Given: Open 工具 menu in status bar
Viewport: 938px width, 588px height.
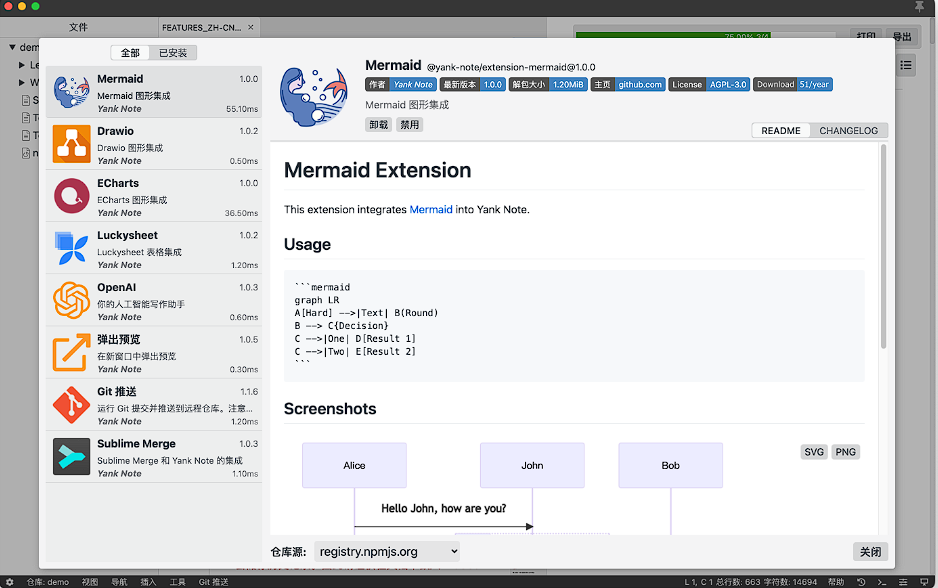Looking at the screenshot, I should tap(178, 582).
